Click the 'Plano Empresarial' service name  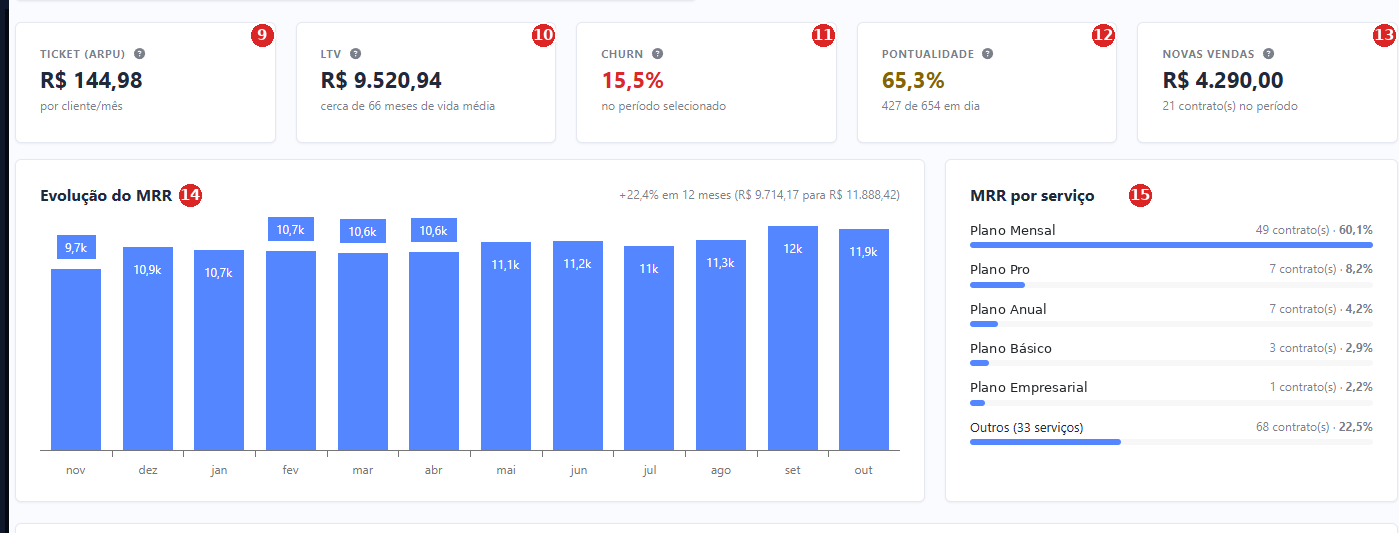click(1028, 387)
